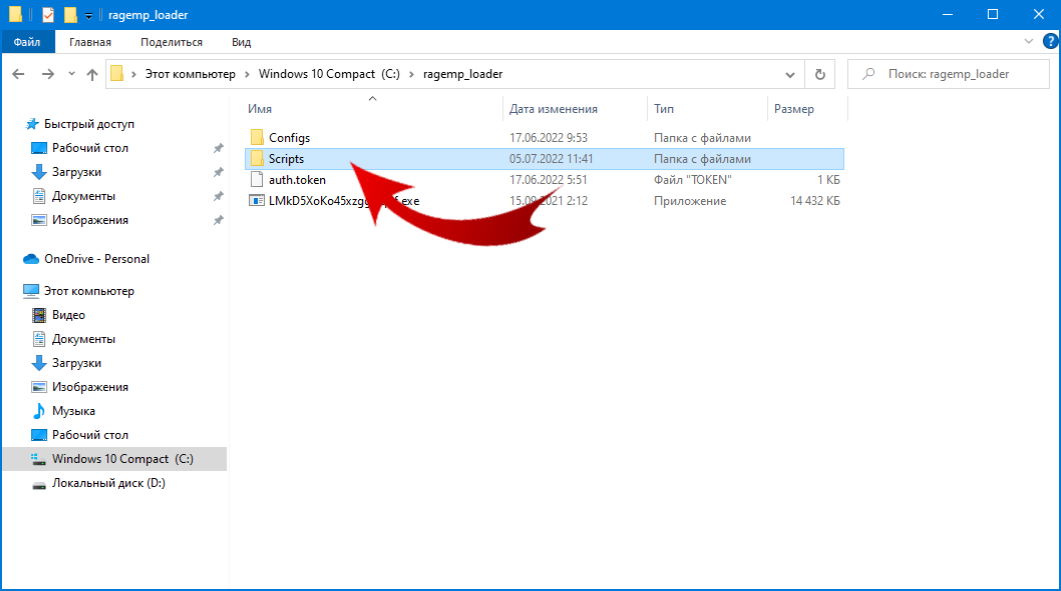Click the 1 КБ size cell

coord(828,179)
